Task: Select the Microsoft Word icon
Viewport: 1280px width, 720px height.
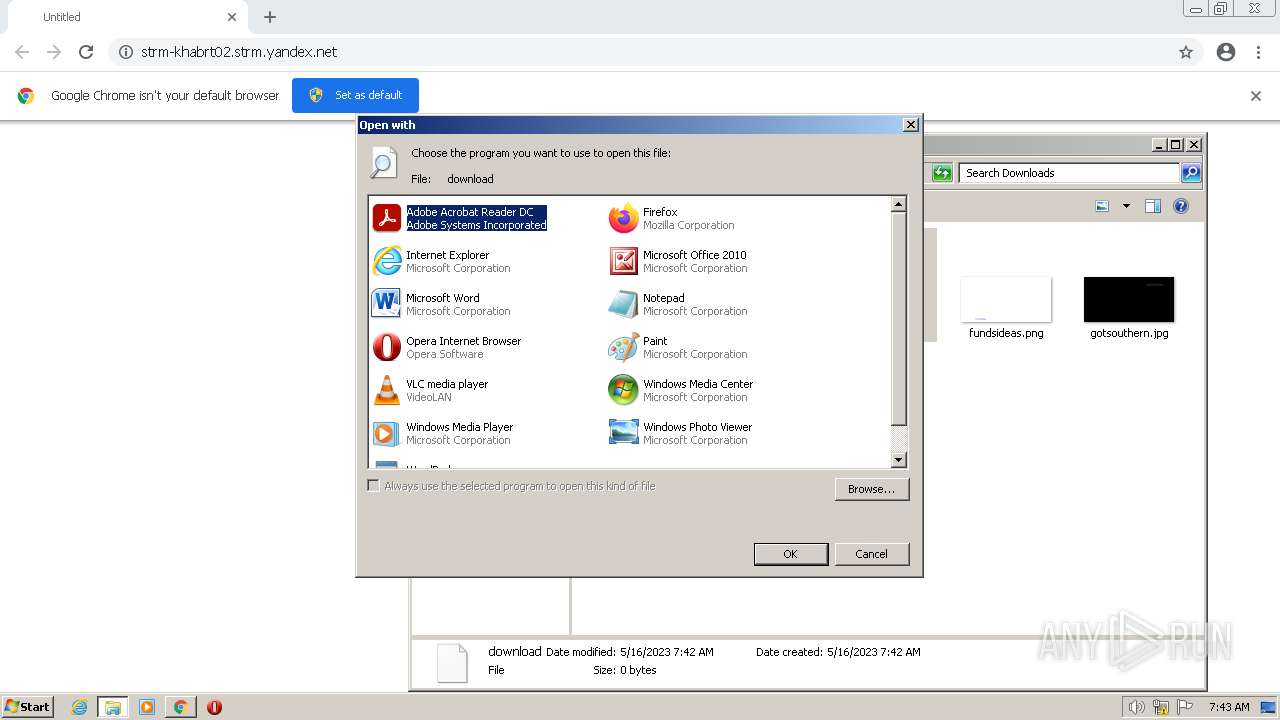Action: click(387, 304)
